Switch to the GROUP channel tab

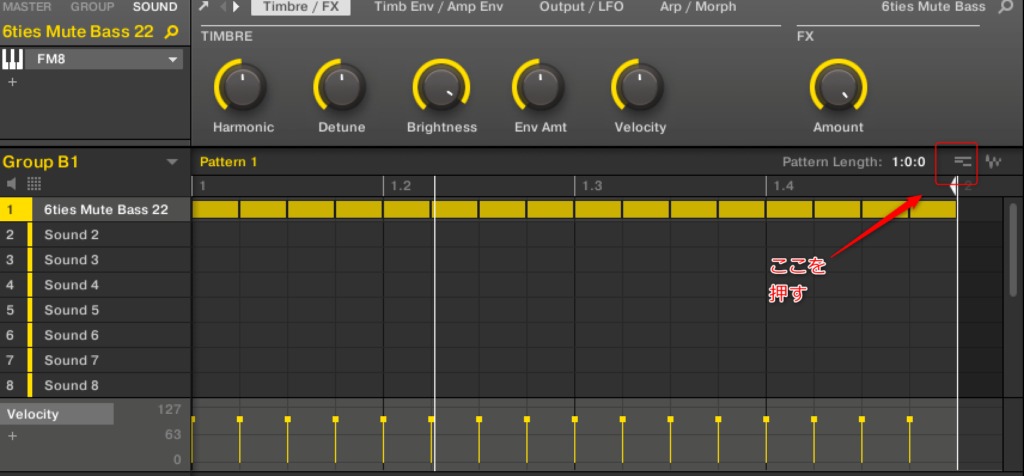(x=91, y=7)
